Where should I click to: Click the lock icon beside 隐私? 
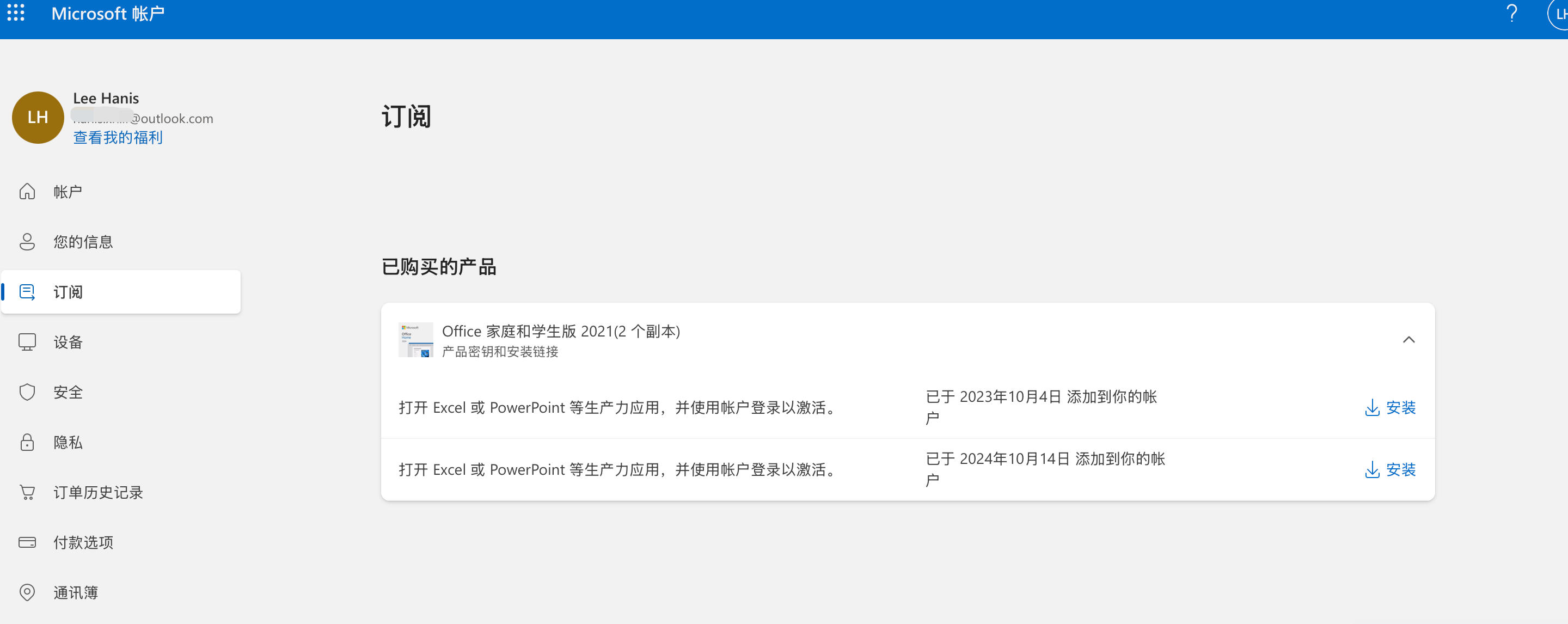click(27, 442)
